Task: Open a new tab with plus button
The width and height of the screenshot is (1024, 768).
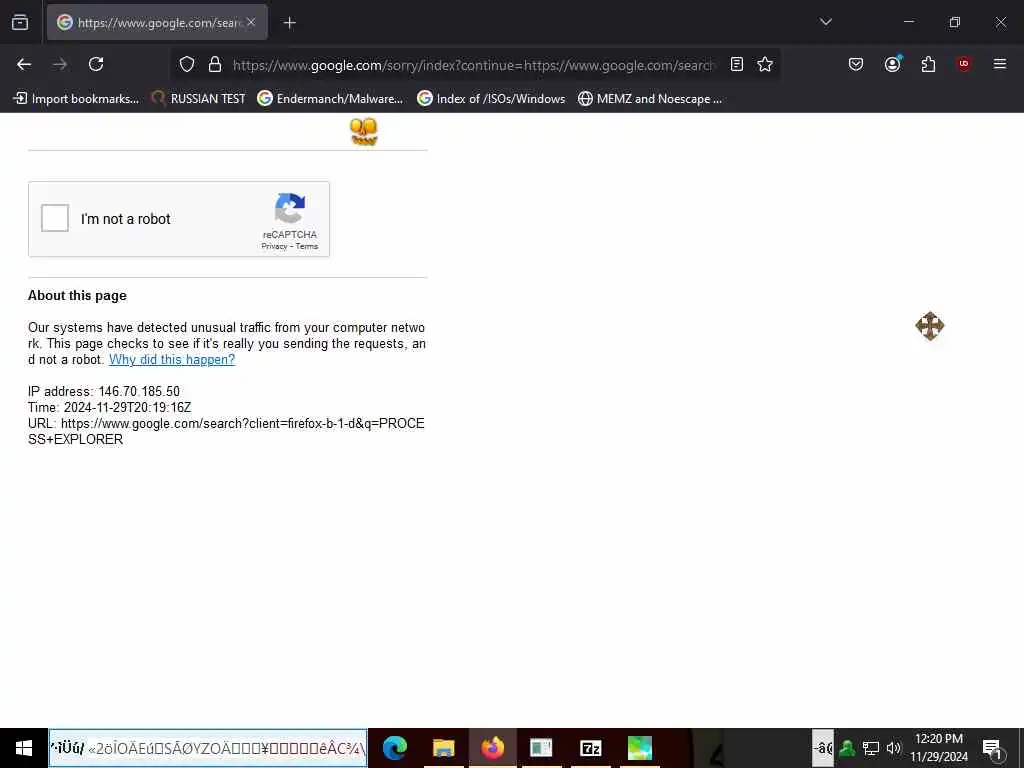Action: (290, 23)
